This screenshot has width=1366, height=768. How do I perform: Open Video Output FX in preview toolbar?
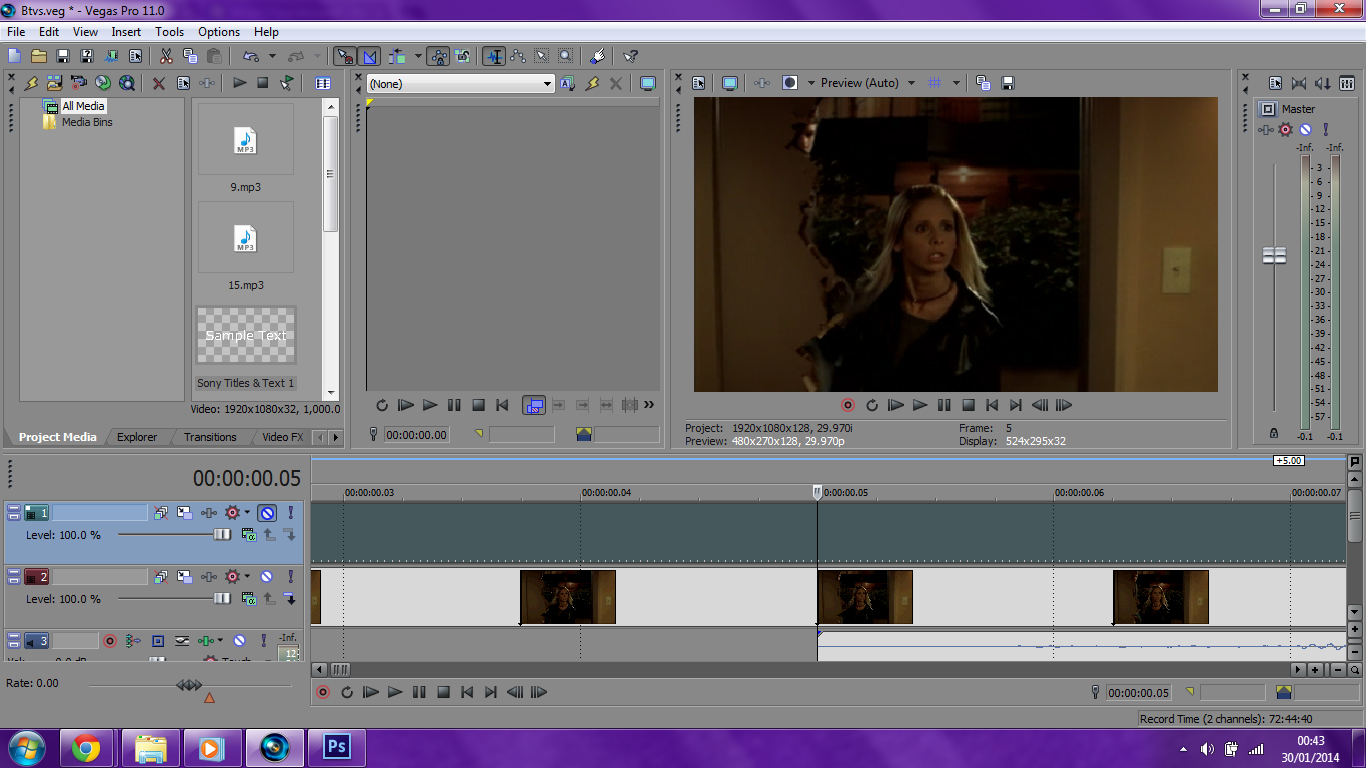tap(762, 83)
